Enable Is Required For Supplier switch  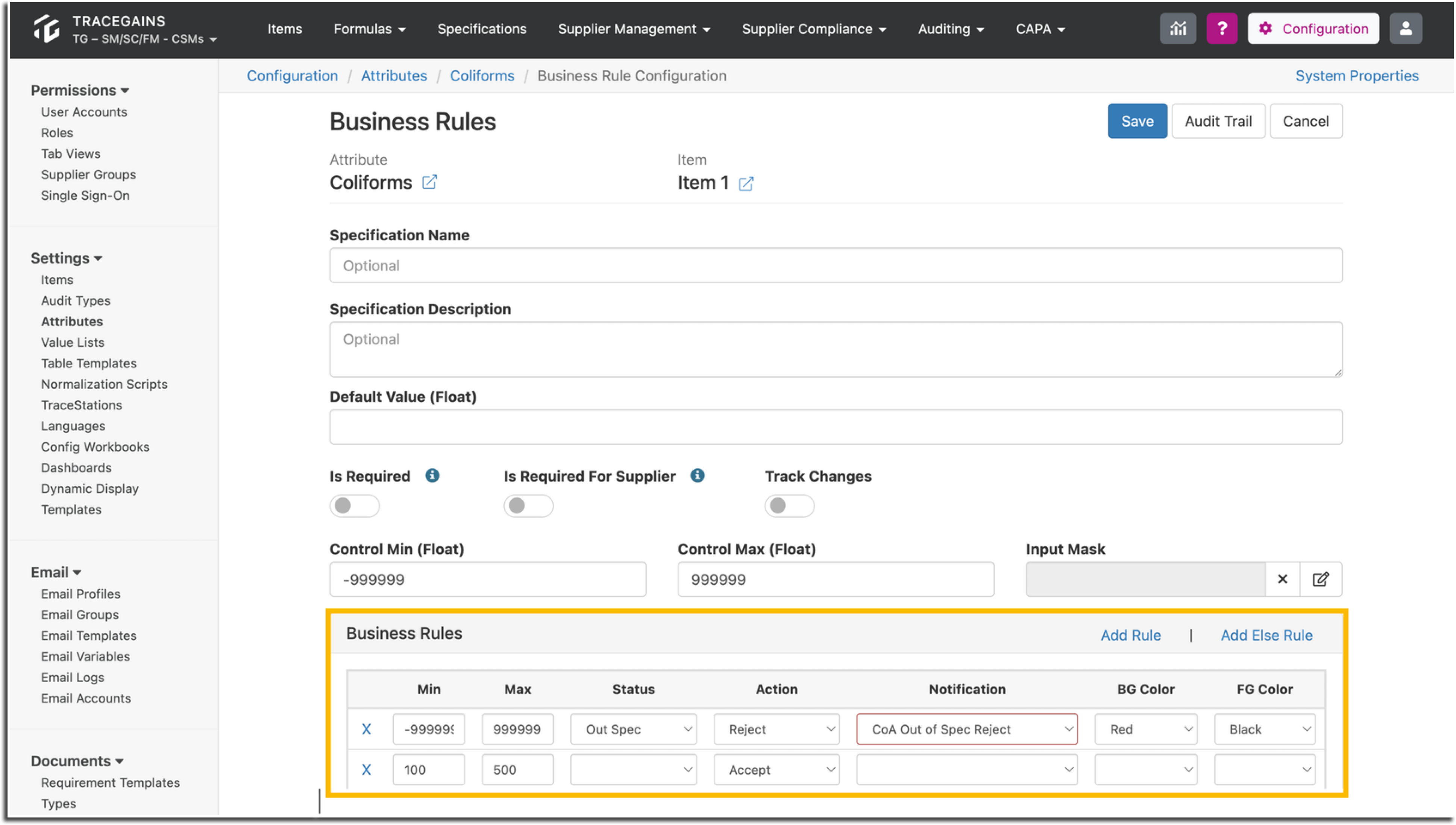[529, 505]
